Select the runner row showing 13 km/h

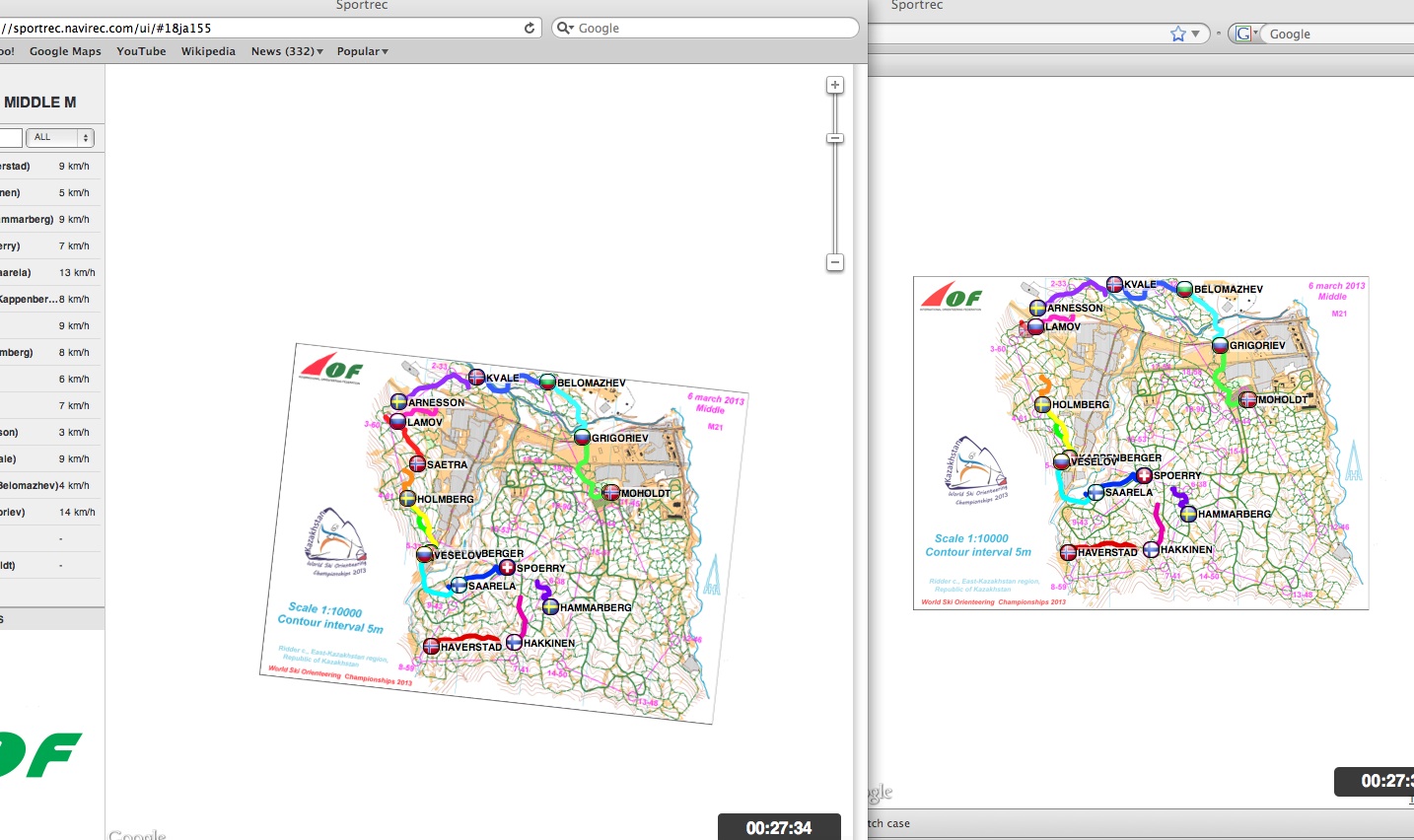[x=49, y=272]
